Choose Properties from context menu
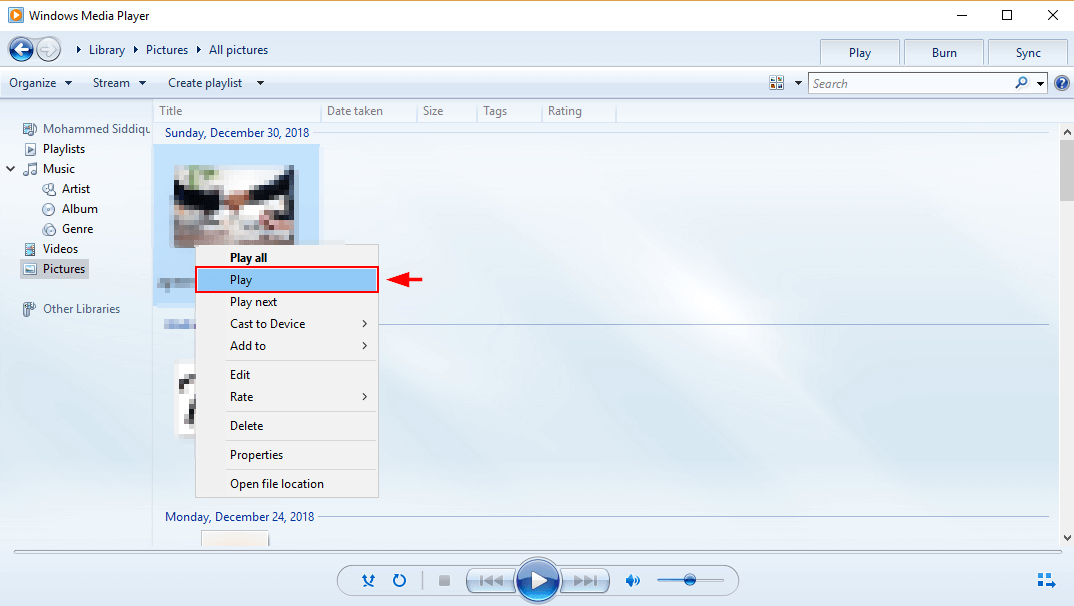This screenshot has width=1074, height=606. [x=287, y=455]
